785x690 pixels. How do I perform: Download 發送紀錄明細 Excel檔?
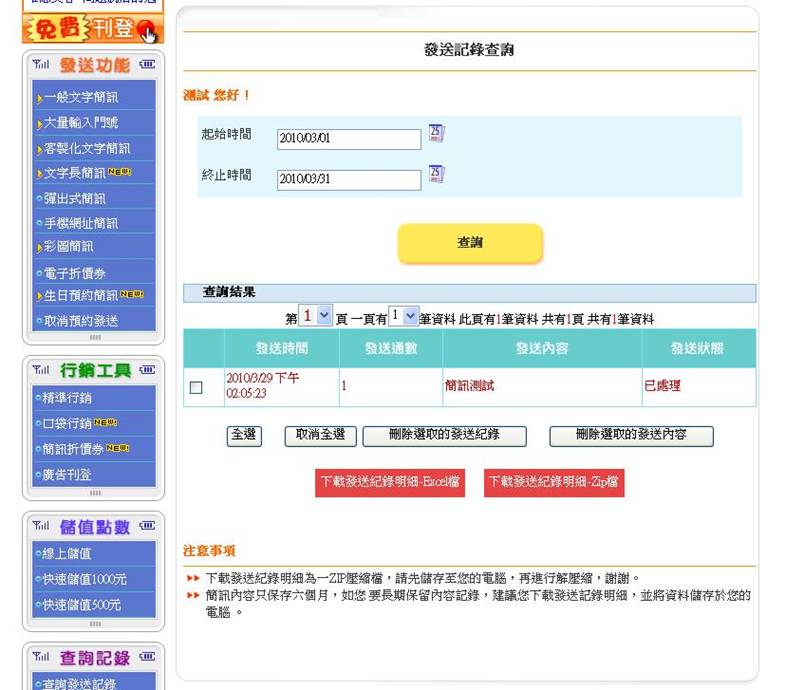pos(390,482)
